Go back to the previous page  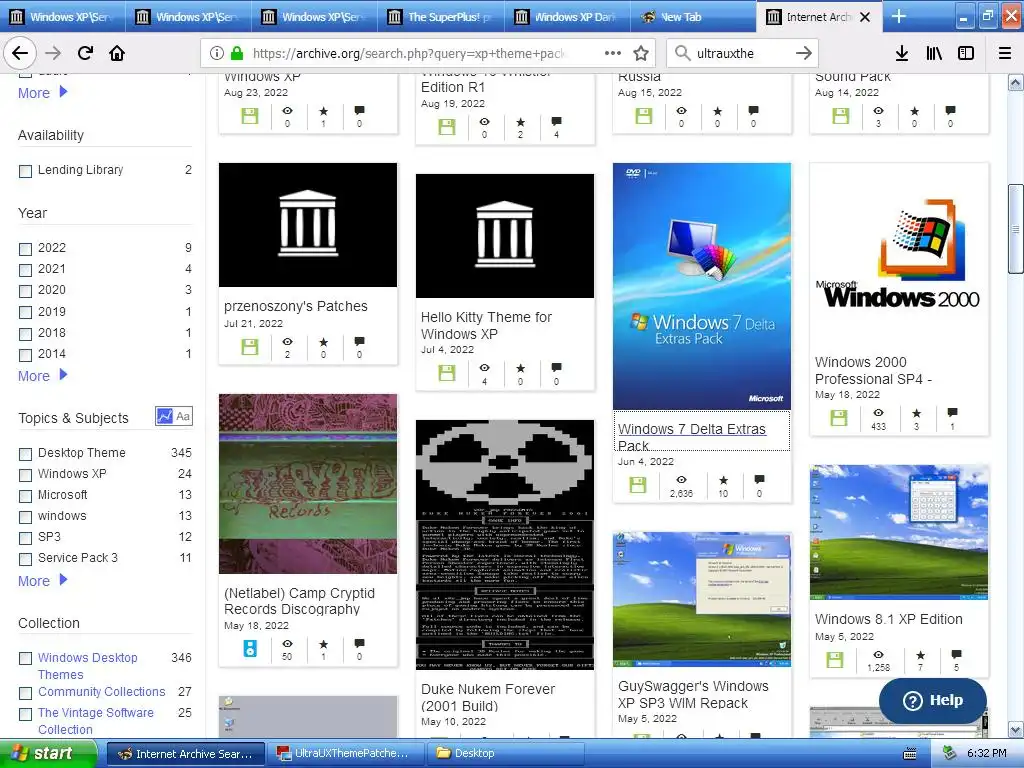20,53
